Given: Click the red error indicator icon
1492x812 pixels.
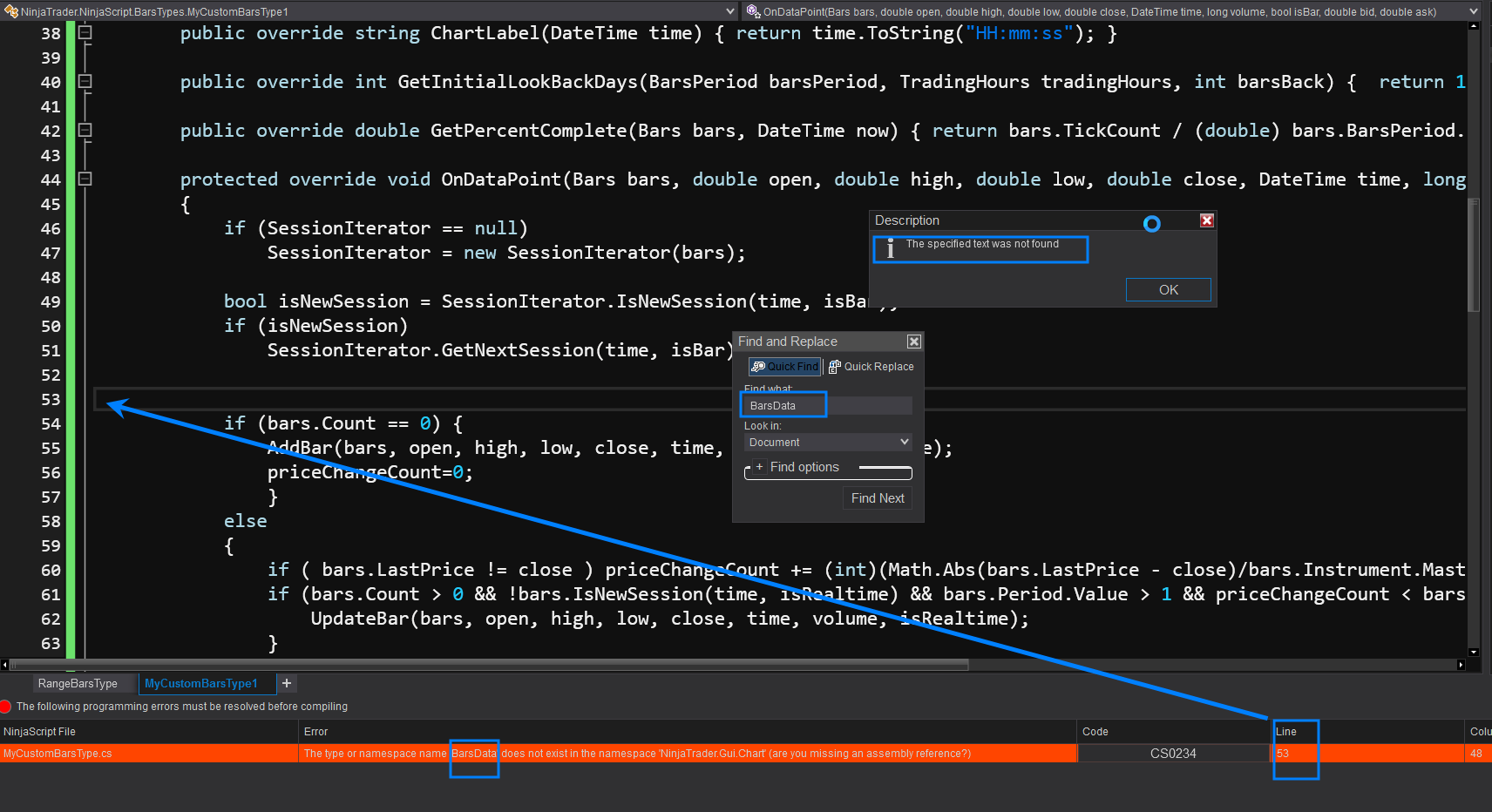Looking at the screenshot, I should 6,707.
